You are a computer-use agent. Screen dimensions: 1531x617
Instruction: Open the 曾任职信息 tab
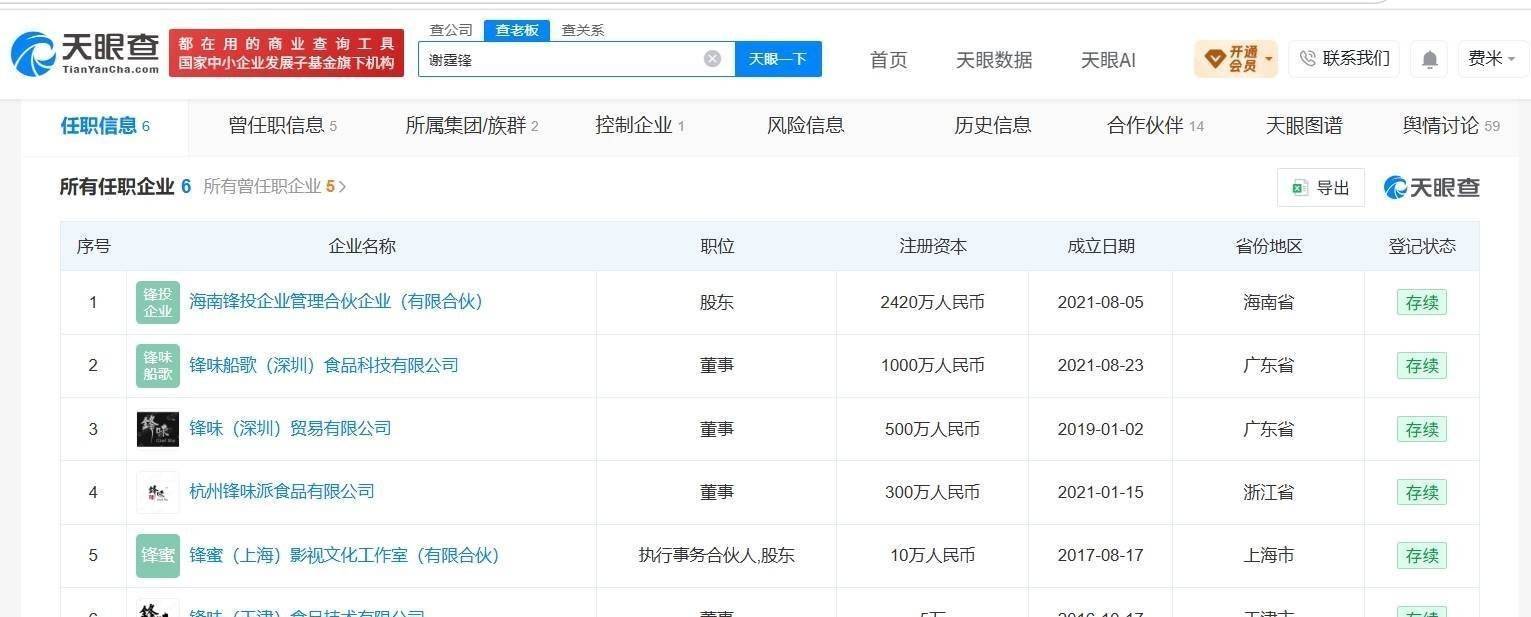(283, 126)
